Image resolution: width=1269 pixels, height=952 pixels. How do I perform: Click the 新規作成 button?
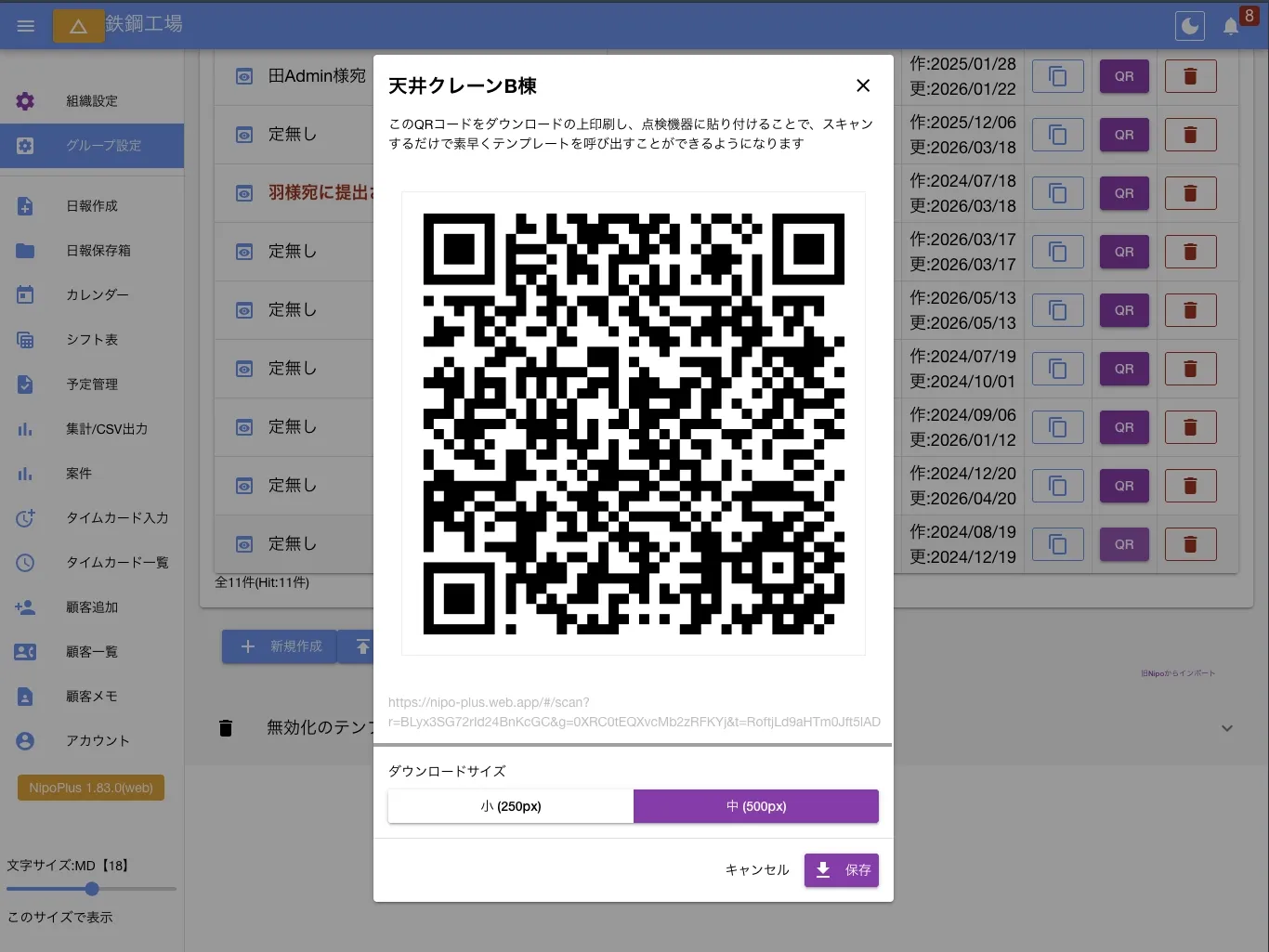coord(280,646)
